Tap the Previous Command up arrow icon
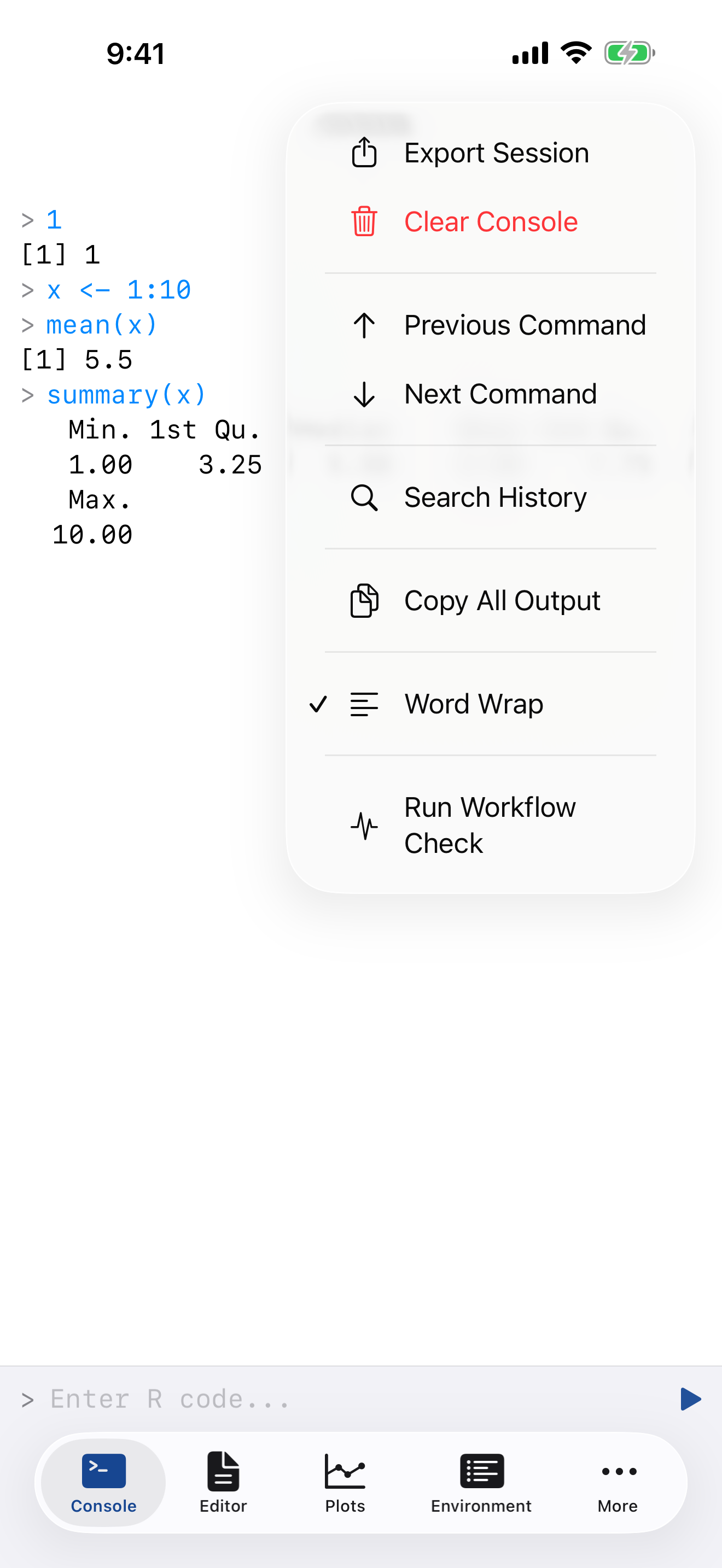Viewport: 722px width, 1568px height. (364, 325)
